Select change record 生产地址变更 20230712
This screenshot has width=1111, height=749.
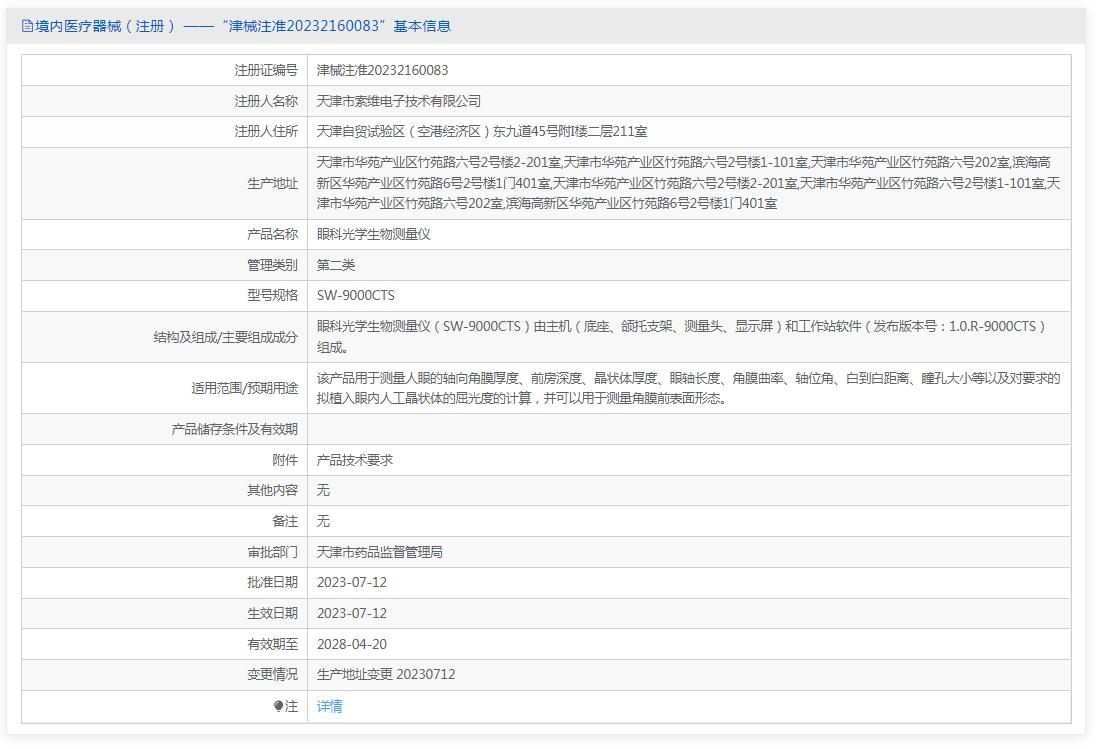[x=386, y=674]
